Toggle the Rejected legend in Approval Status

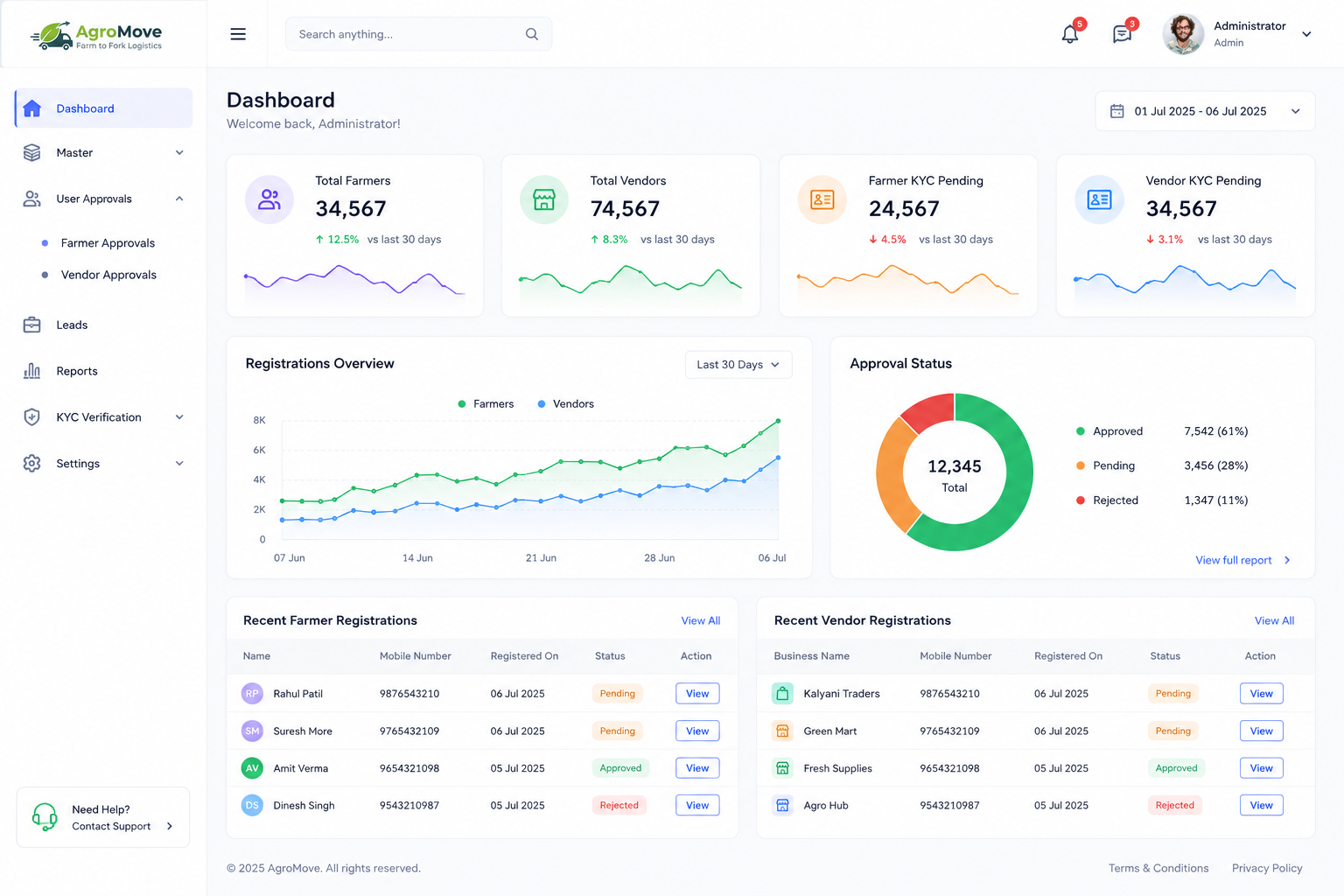point(1107,500)
